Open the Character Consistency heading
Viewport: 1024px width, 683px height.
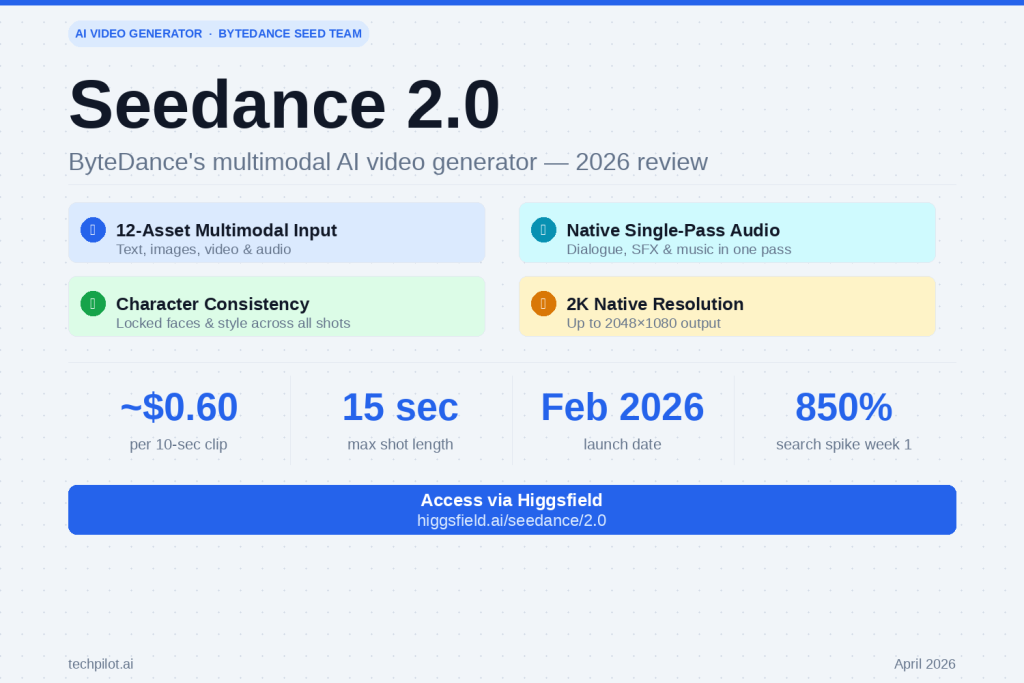[x=212, y=304]
